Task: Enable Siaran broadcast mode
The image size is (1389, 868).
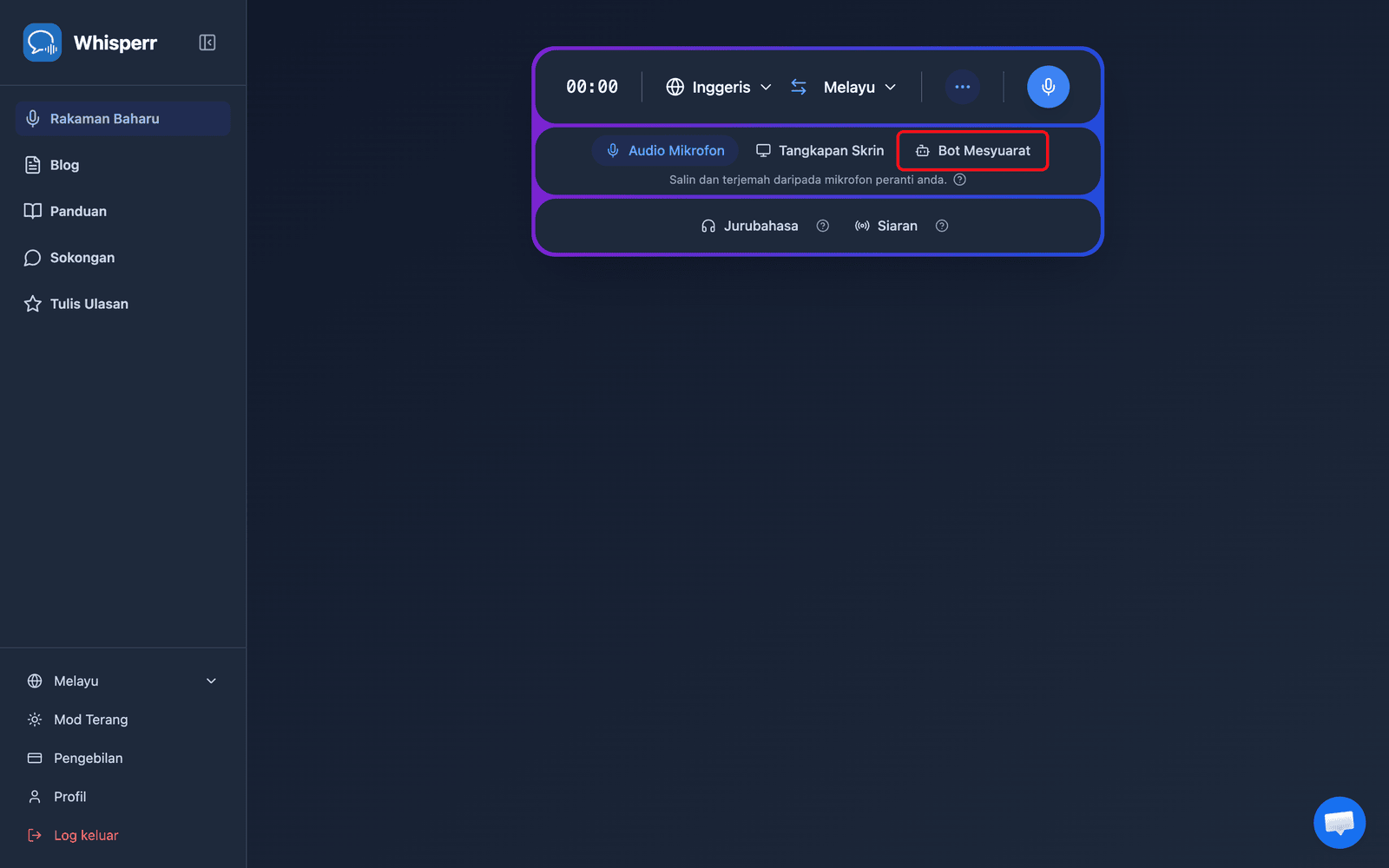Action: pyautogui.click(x=886, y=226)
